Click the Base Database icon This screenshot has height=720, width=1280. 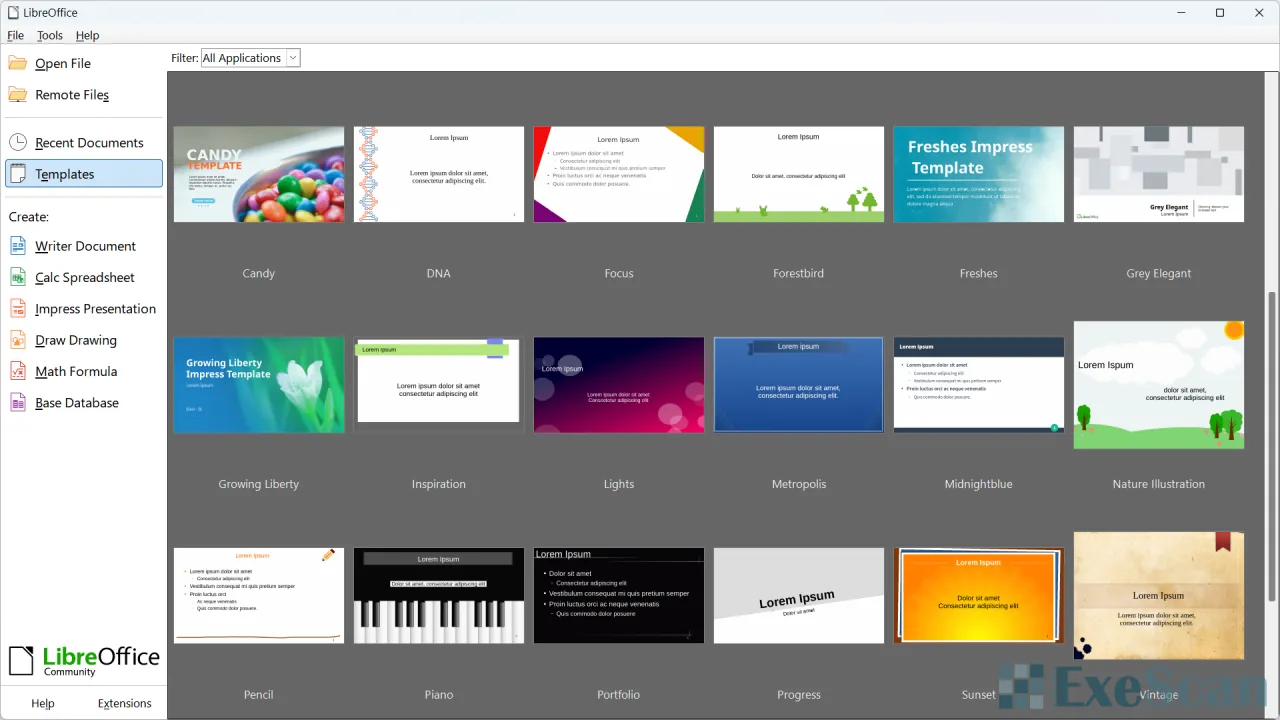tap(18, 403)
